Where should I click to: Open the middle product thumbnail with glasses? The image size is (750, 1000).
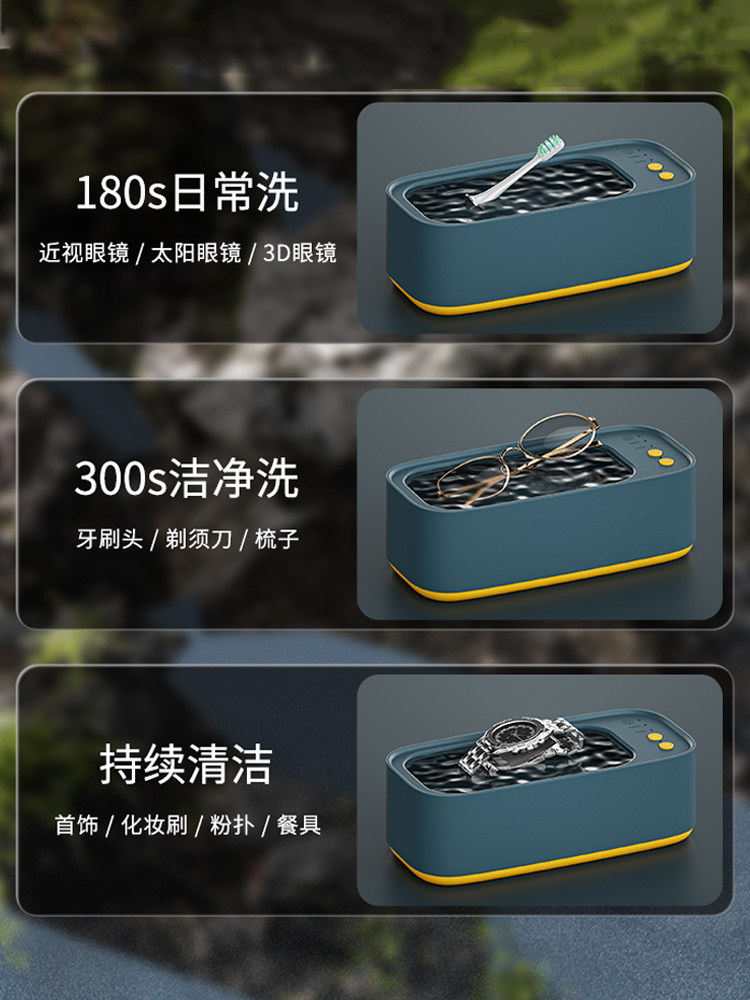click(540, 504)
